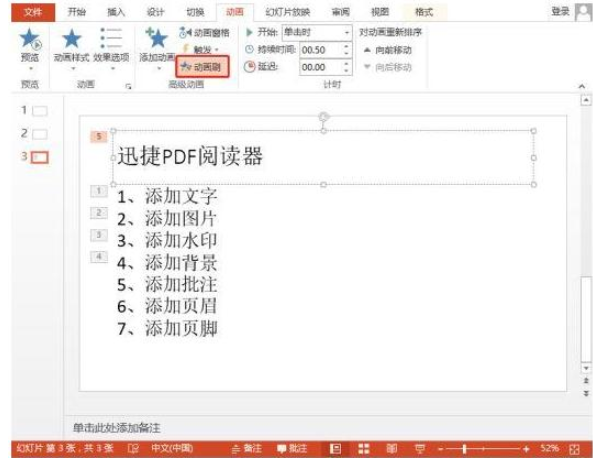
Task: Select slide 3 thumbnail
Action: pos(40,157)
